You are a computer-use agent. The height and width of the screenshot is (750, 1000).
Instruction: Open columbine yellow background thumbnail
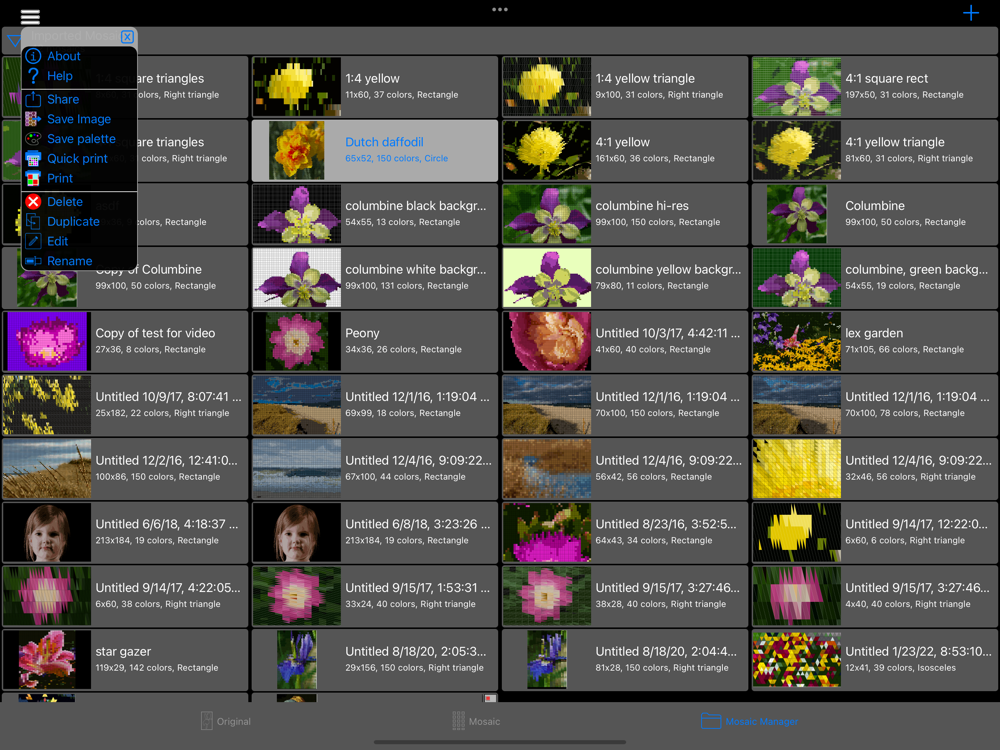pyautogui.click(x=547, y=278)
